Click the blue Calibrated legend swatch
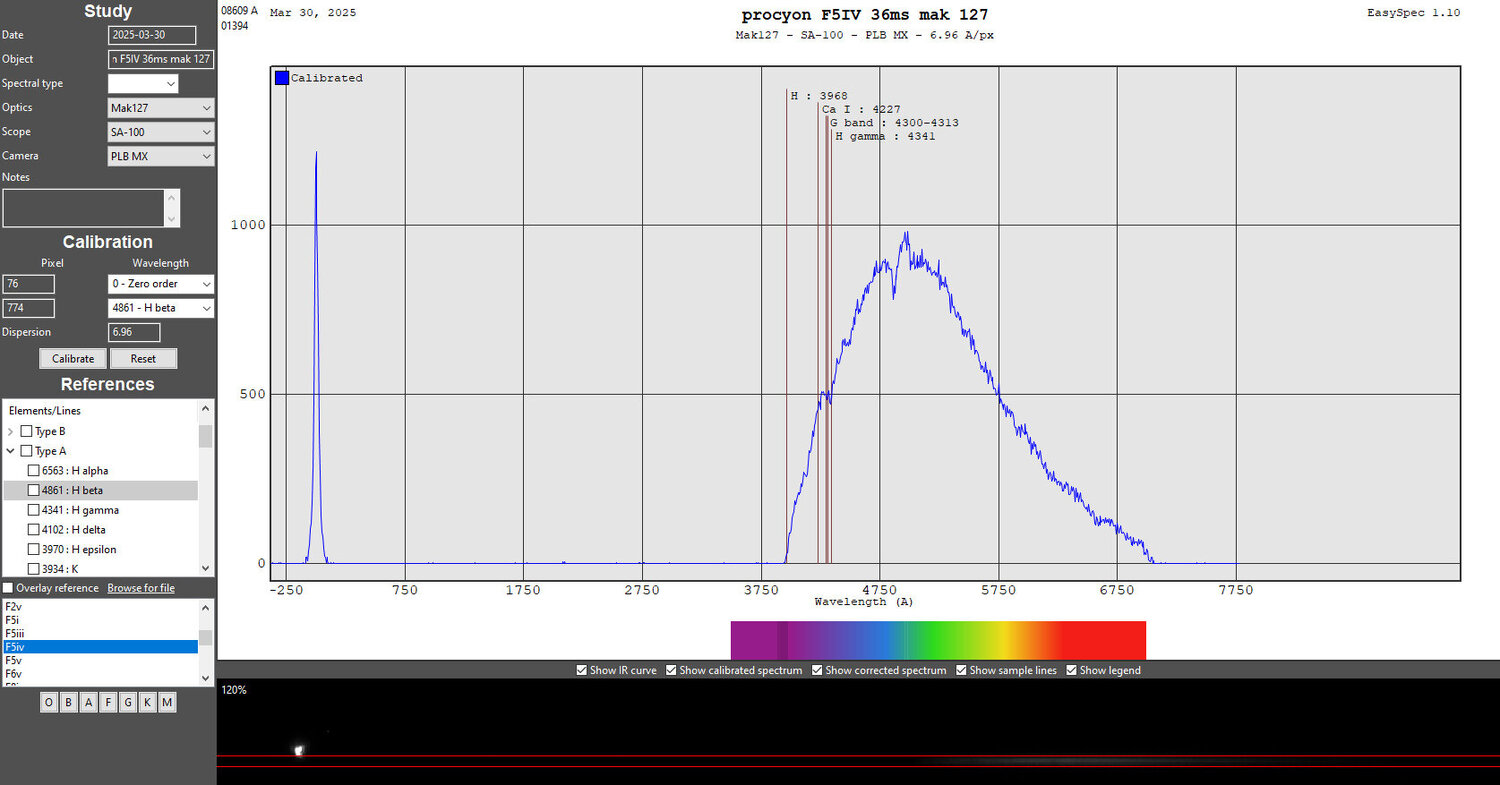 click(x=282, y=78)
